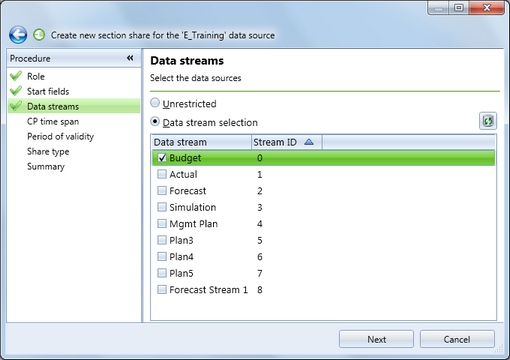Select the Mgmt Plan row label
Image resolution: width=510 pixels, height=360 pixels.
(x=193, y=224)
